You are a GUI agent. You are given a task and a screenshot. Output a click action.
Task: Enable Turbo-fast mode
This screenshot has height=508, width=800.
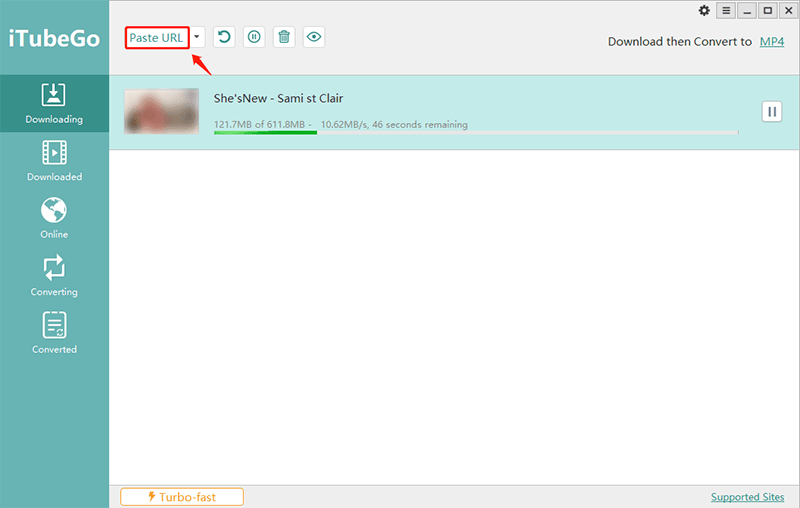pos(182,497)
